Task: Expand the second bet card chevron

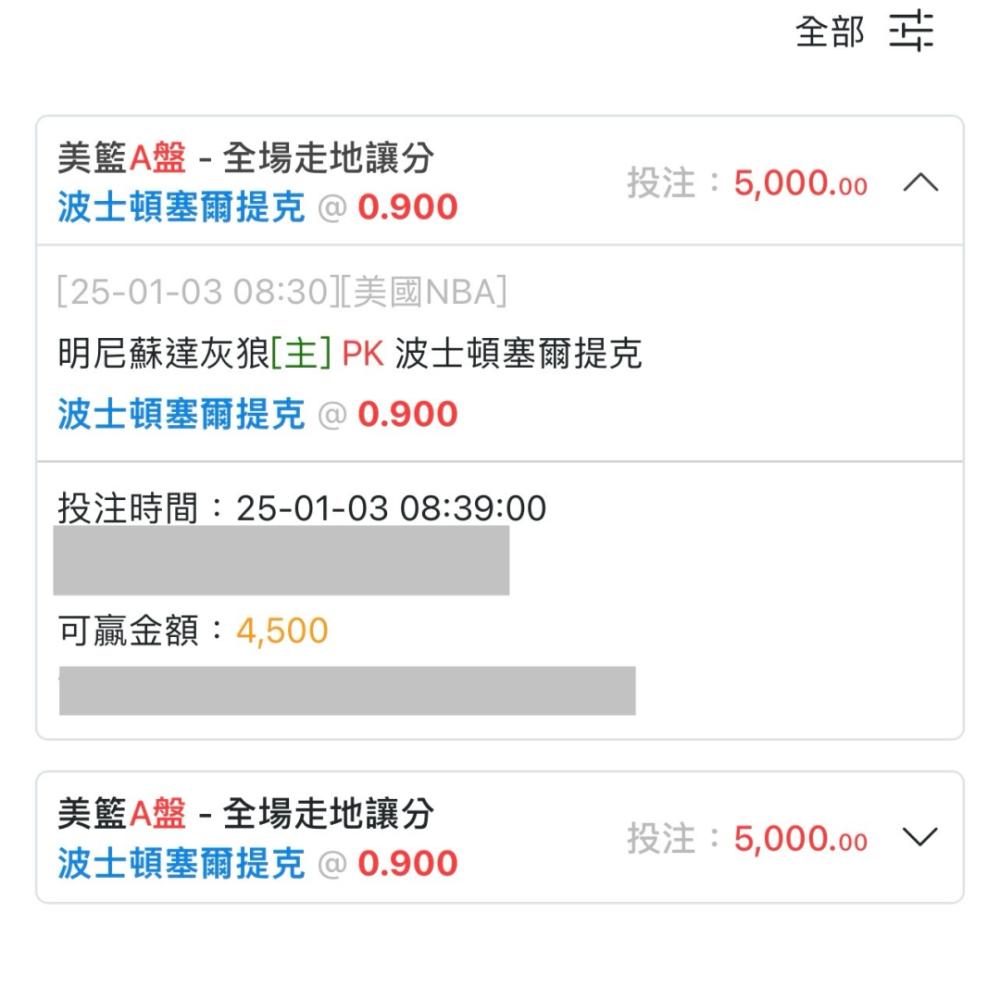Action: click(x=920, y=837)
